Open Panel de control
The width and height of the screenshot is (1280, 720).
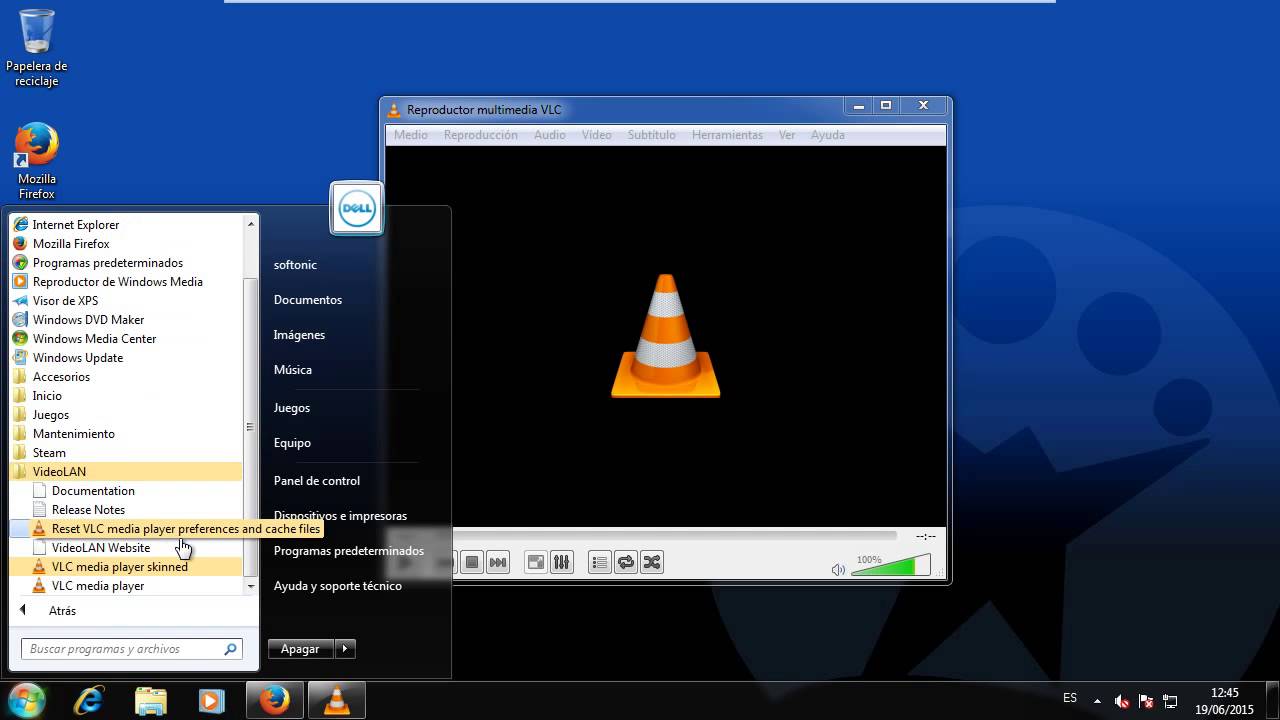[x=317, y=481]
